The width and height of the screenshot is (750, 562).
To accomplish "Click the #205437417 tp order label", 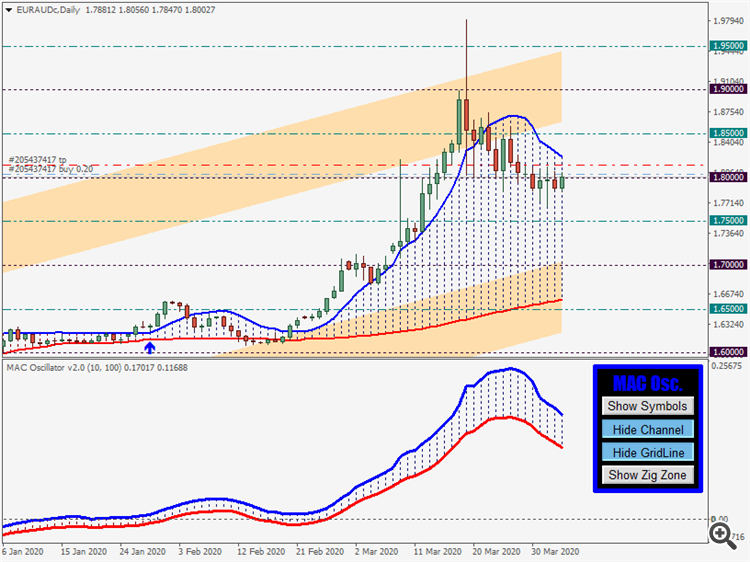I will [x=37, y=160].
